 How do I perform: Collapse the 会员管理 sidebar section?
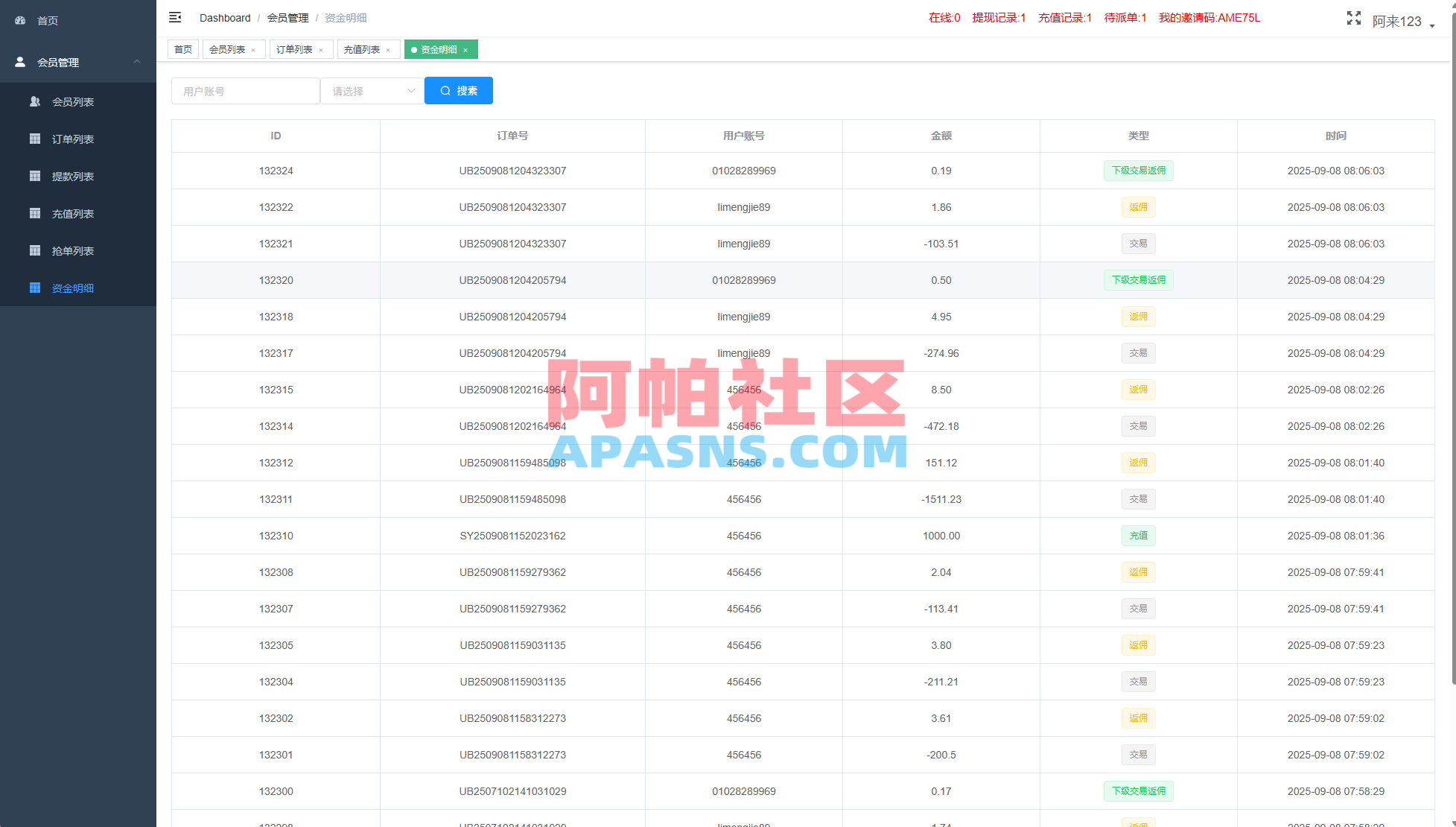[137, 62]
